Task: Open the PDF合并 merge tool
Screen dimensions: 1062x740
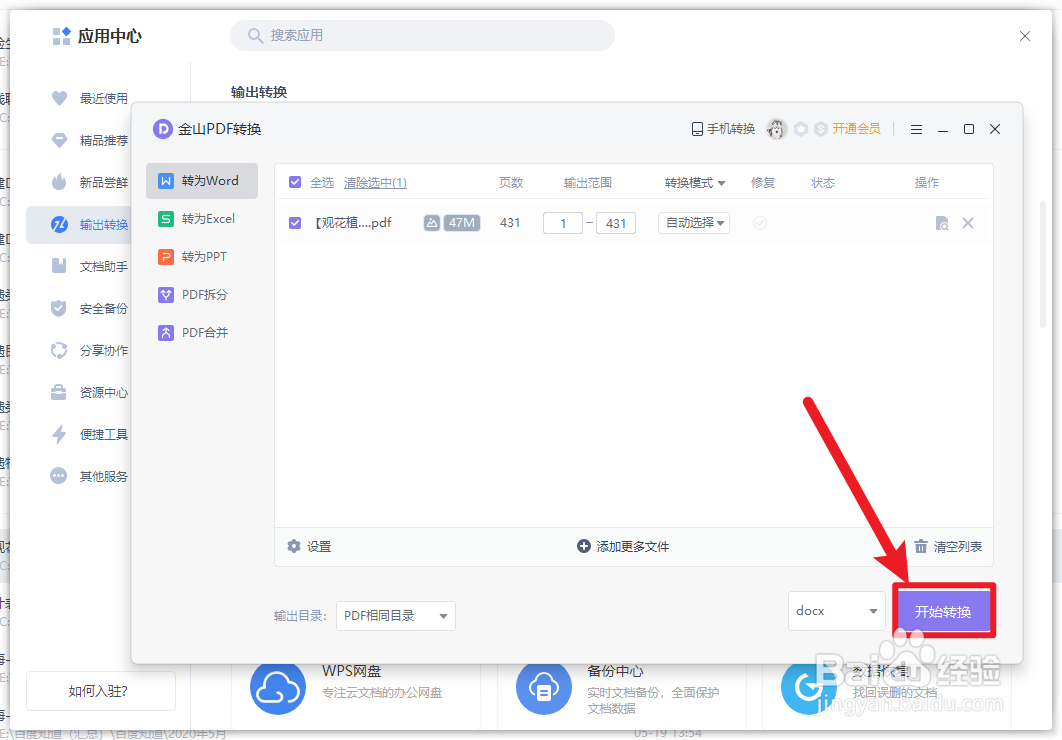Action: tap(201, 332)
